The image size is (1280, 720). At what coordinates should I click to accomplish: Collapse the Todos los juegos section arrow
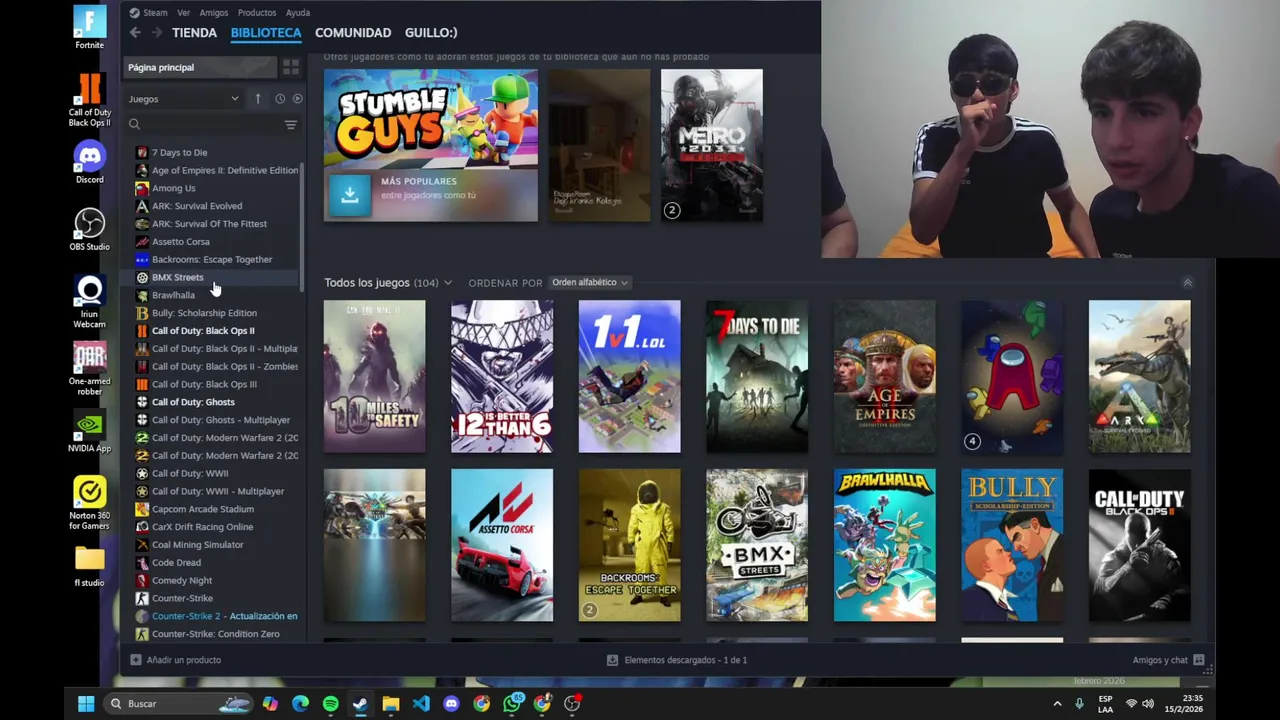(x=1188, y=283)
